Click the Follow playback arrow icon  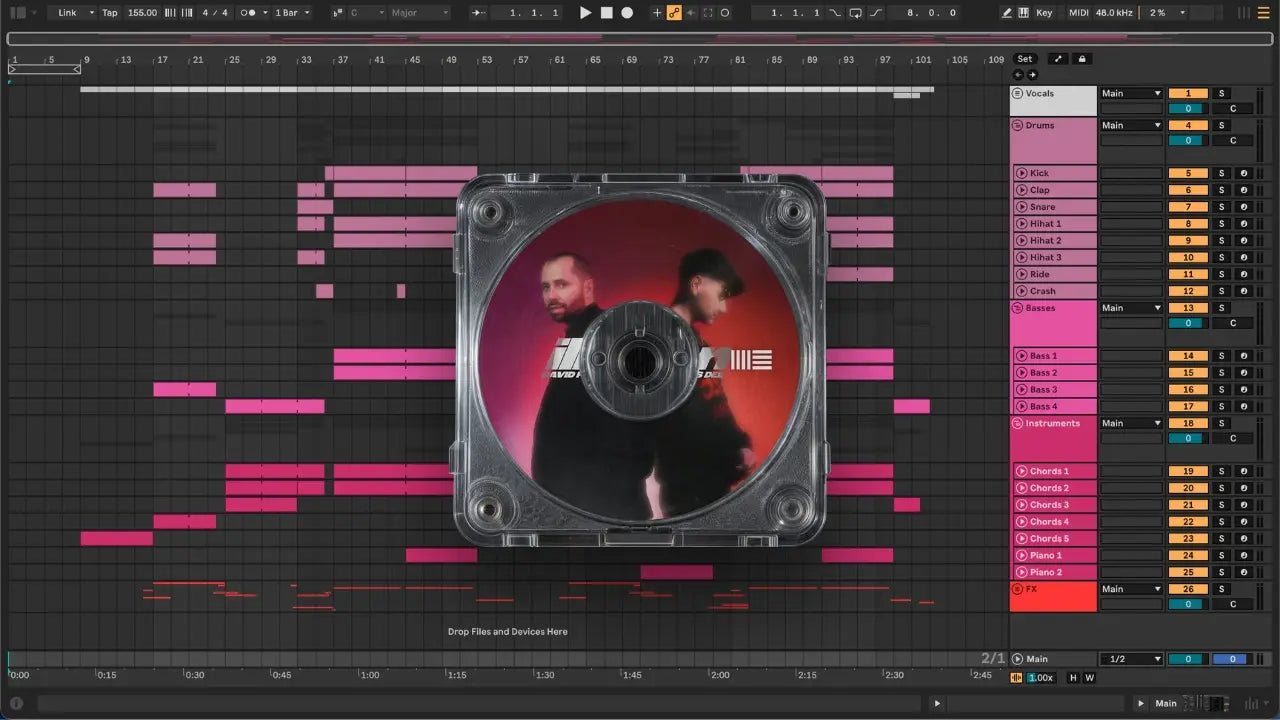pyautogui.click(x=480, y=13)
